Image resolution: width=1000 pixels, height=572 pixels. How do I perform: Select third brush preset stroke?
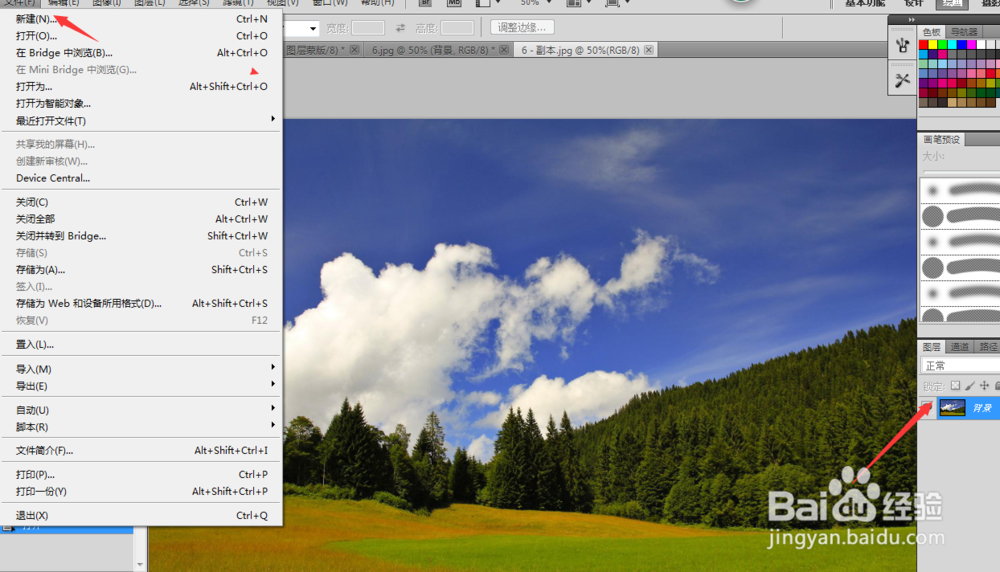pyautogui.click(x=960, y=242)
